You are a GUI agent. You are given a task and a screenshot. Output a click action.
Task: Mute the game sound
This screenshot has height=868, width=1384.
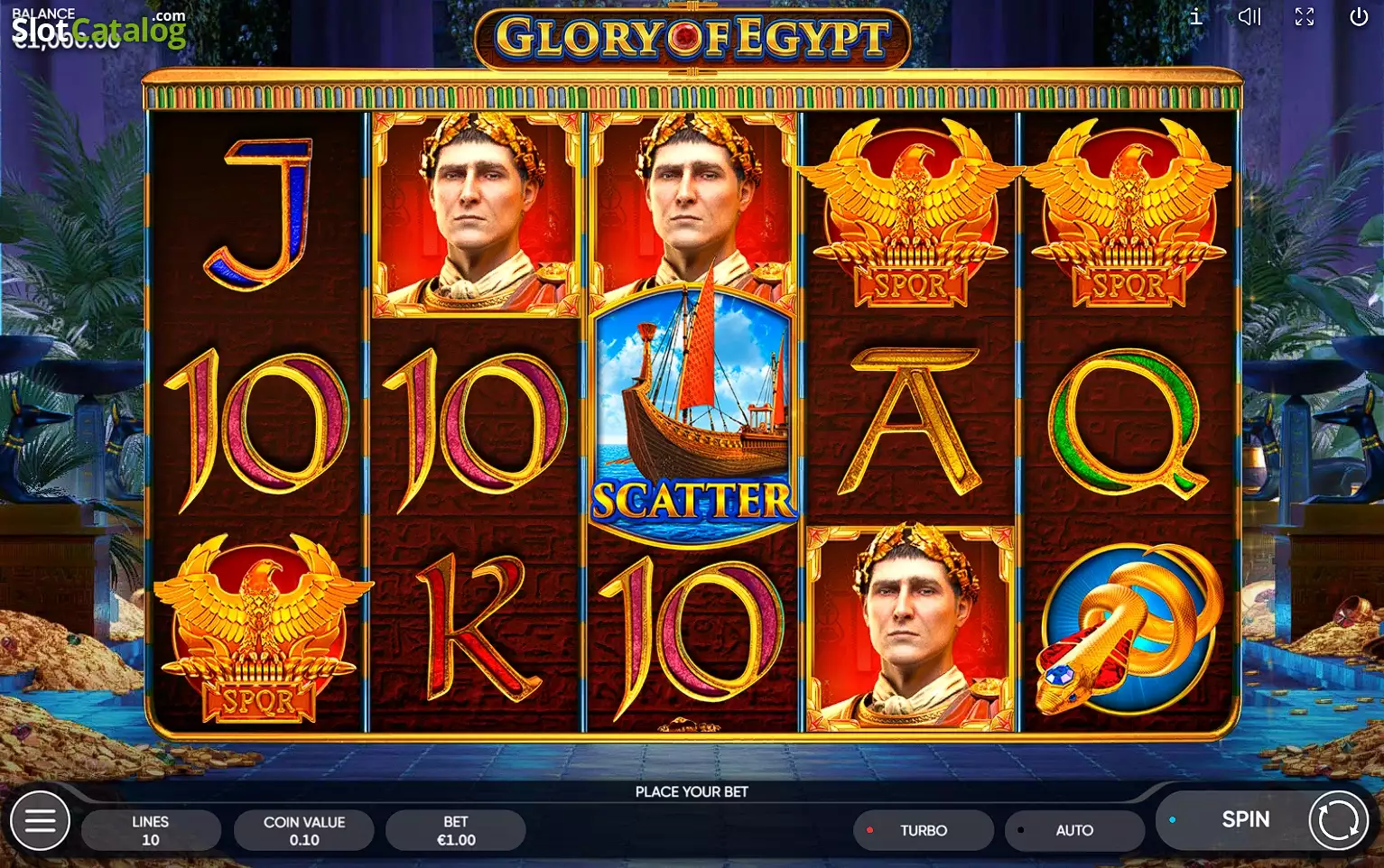[x=1249, y=16]
